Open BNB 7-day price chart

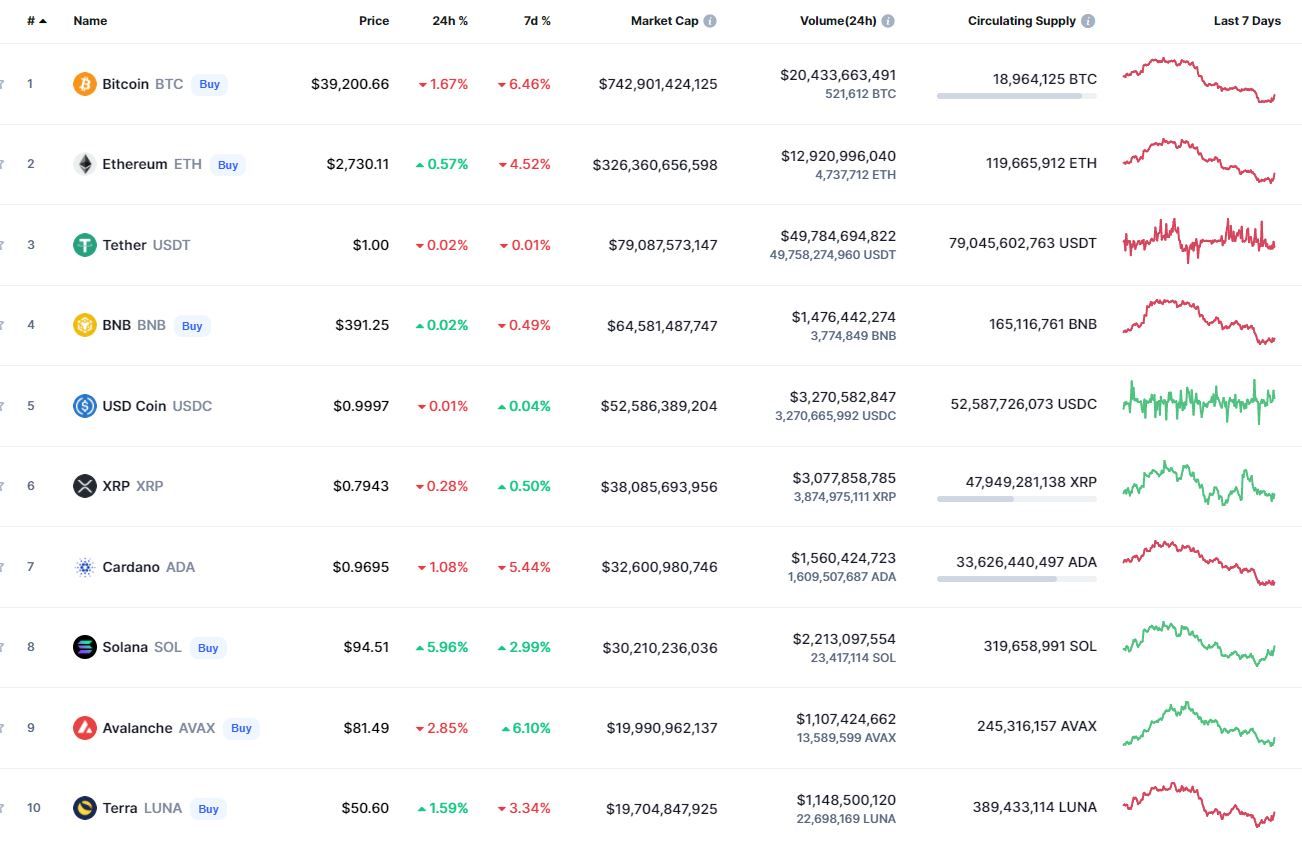click(x=1199, y=322)
